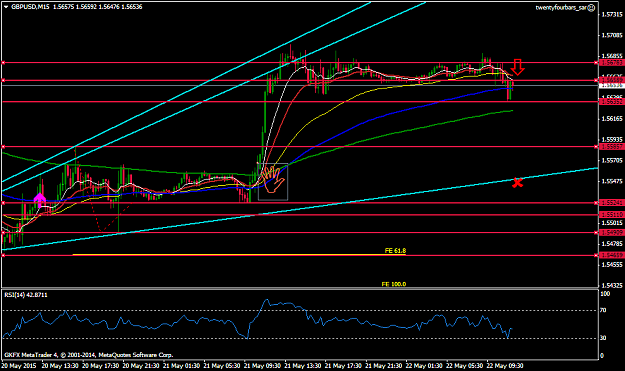Screen dimensions: 625x371
Task: Click the 1.55935 price scale value
Action: (x=612, y=139)
